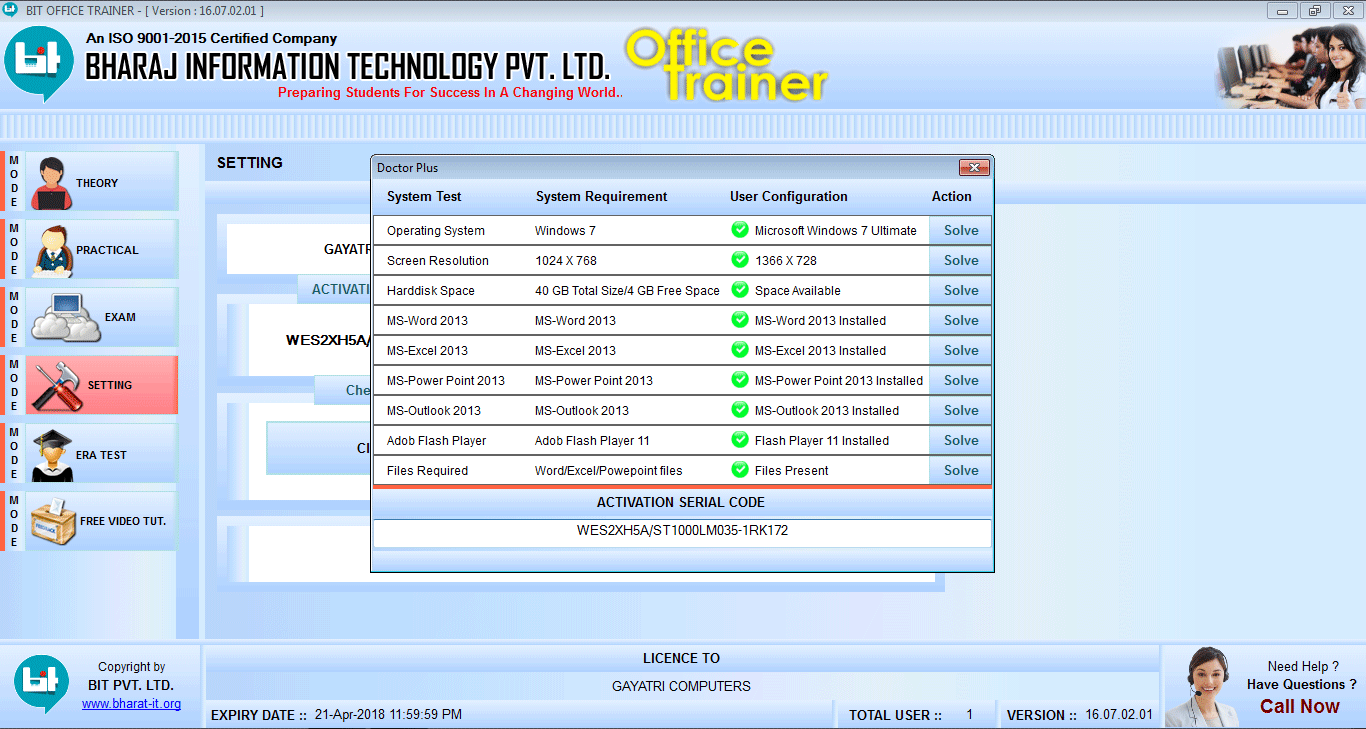This screenshot has height=729, width=1366.
Task: Click 'Space Available' configuration text
Action: click(798, 291)
